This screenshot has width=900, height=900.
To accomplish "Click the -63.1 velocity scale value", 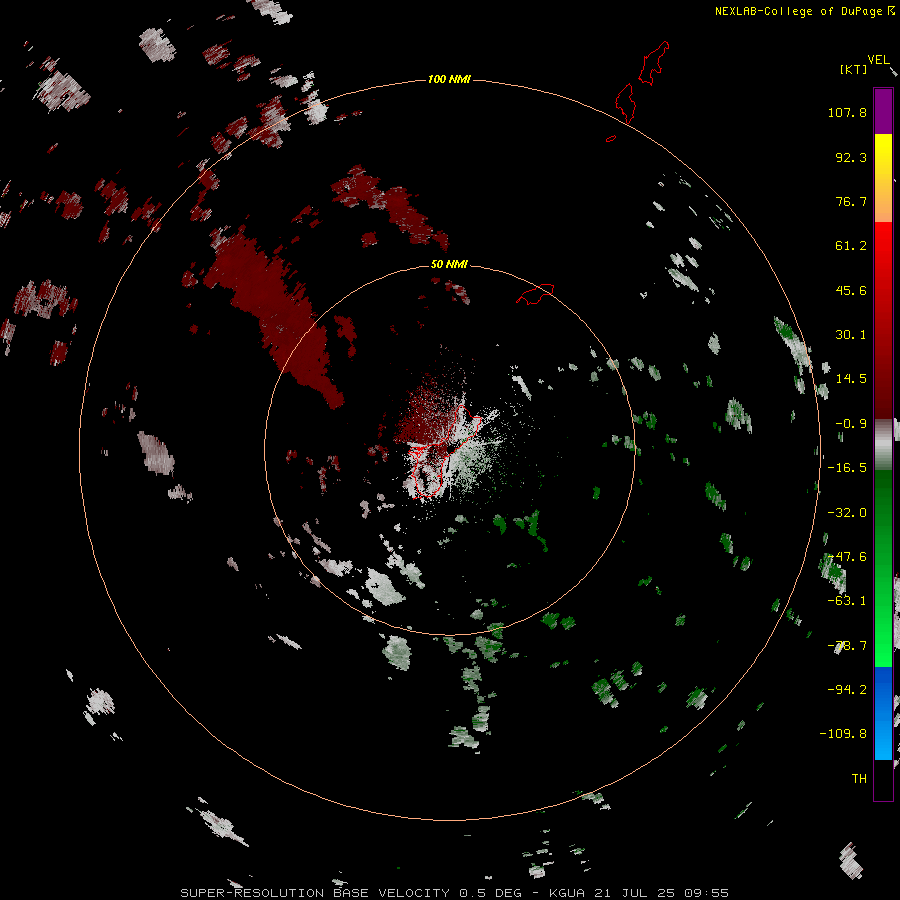I will [x=847, y=601].
